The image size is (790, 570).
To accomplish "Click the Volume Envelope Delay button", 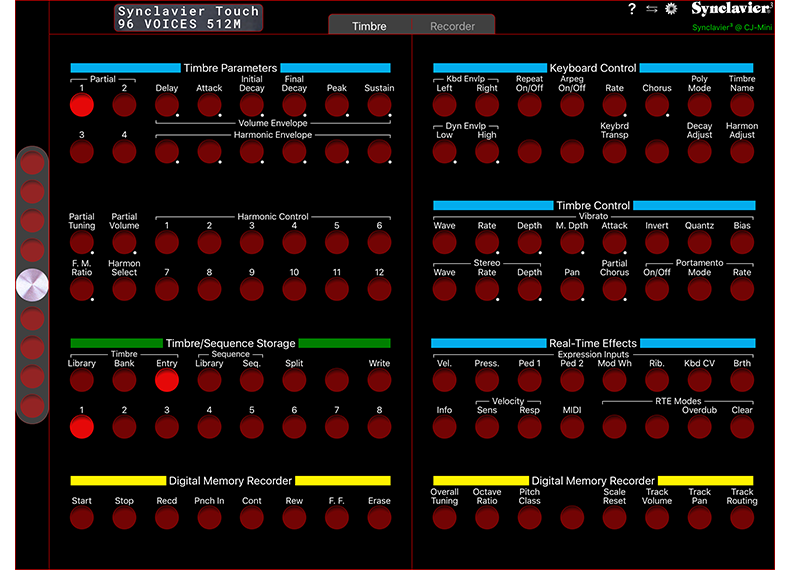I will tap(167, 105).
